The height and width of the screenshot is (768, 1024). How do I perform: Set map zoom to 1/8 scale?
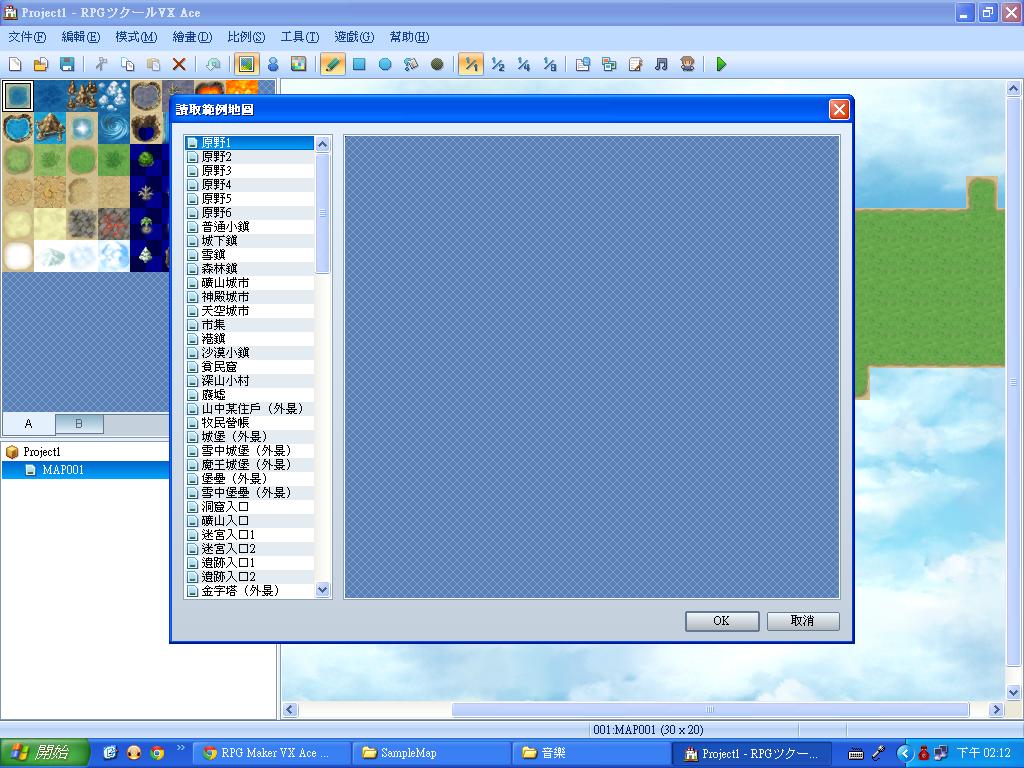tap(550, 64)
